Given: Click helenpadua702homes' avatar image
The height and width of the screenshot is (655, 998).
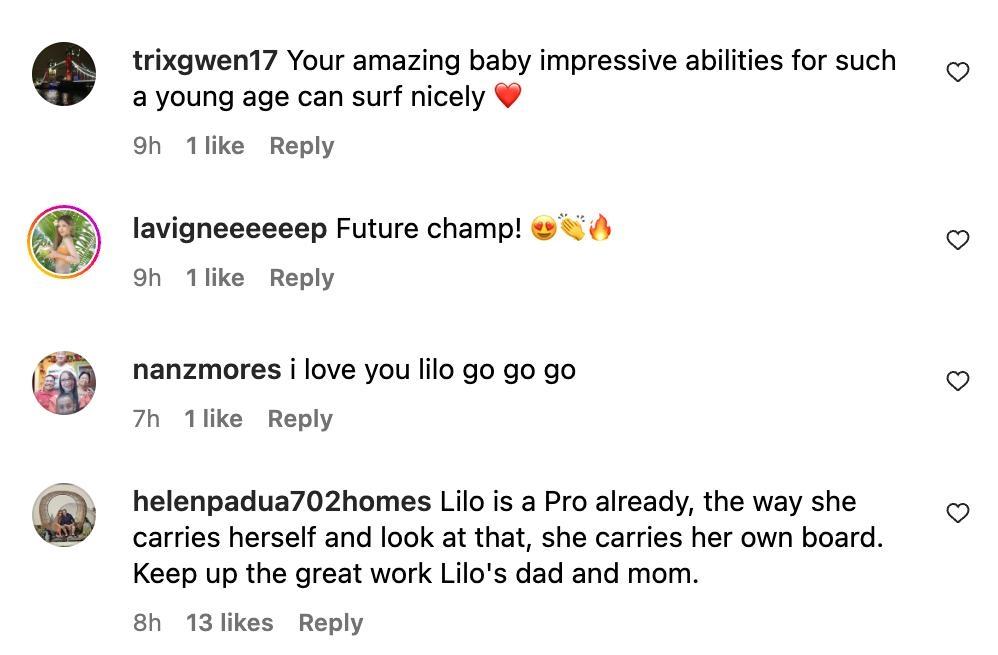Looking at the screenshot, I should point(64,515).
